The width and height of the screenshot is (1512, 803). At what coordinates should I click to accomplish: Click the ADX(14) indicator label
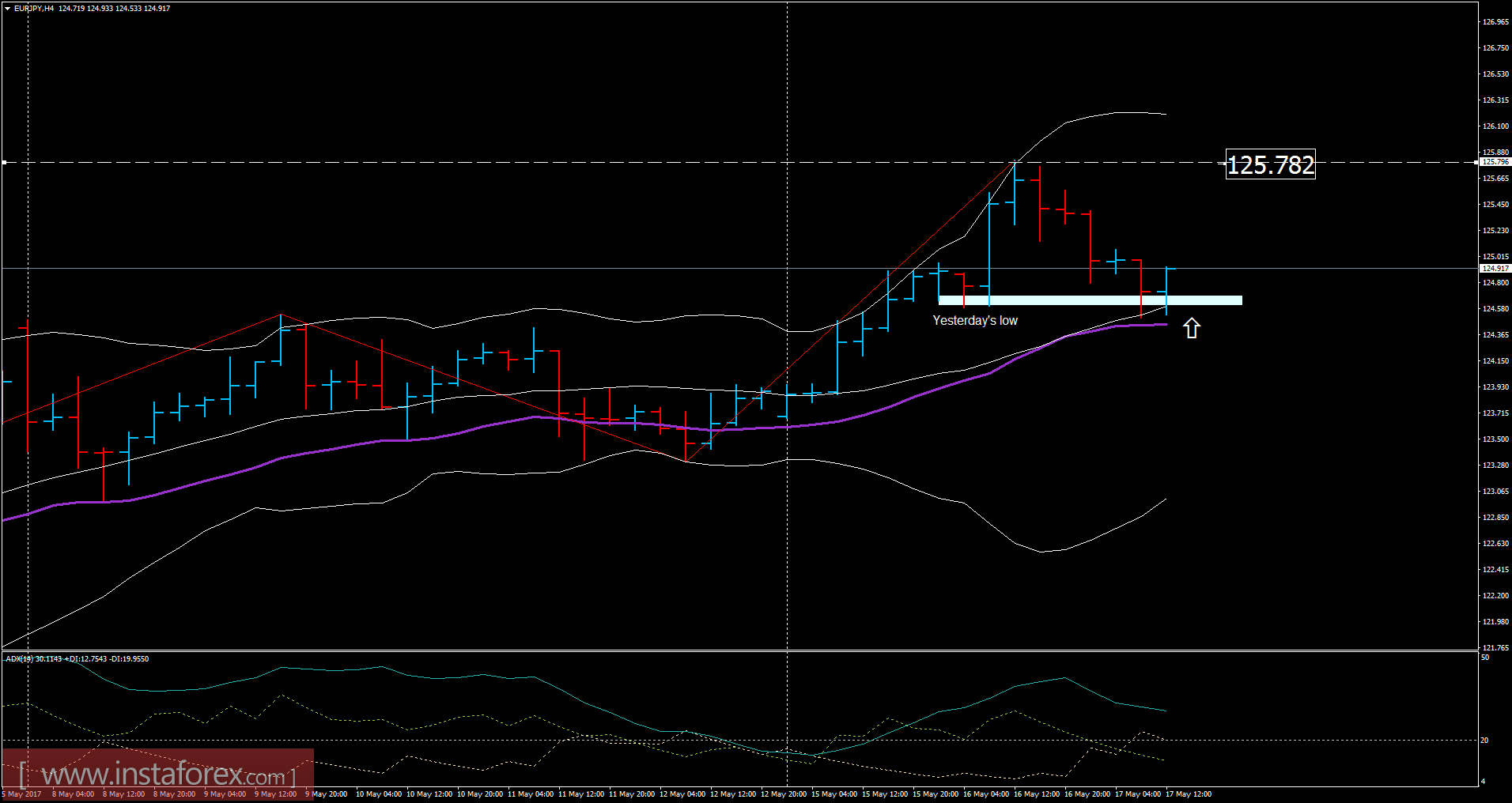click(x=20, y=658)
